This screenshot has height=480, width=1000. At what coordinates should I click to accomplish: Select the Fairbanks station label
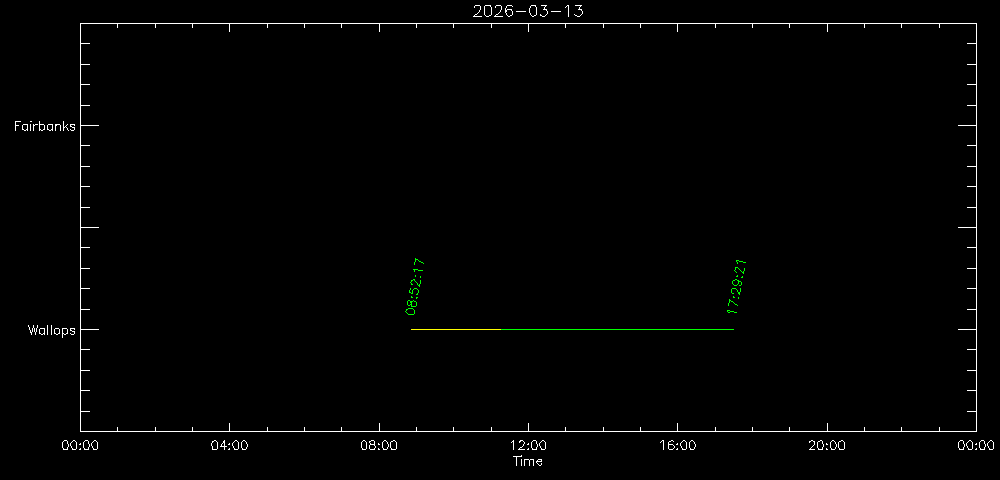(x=44, y=126)
